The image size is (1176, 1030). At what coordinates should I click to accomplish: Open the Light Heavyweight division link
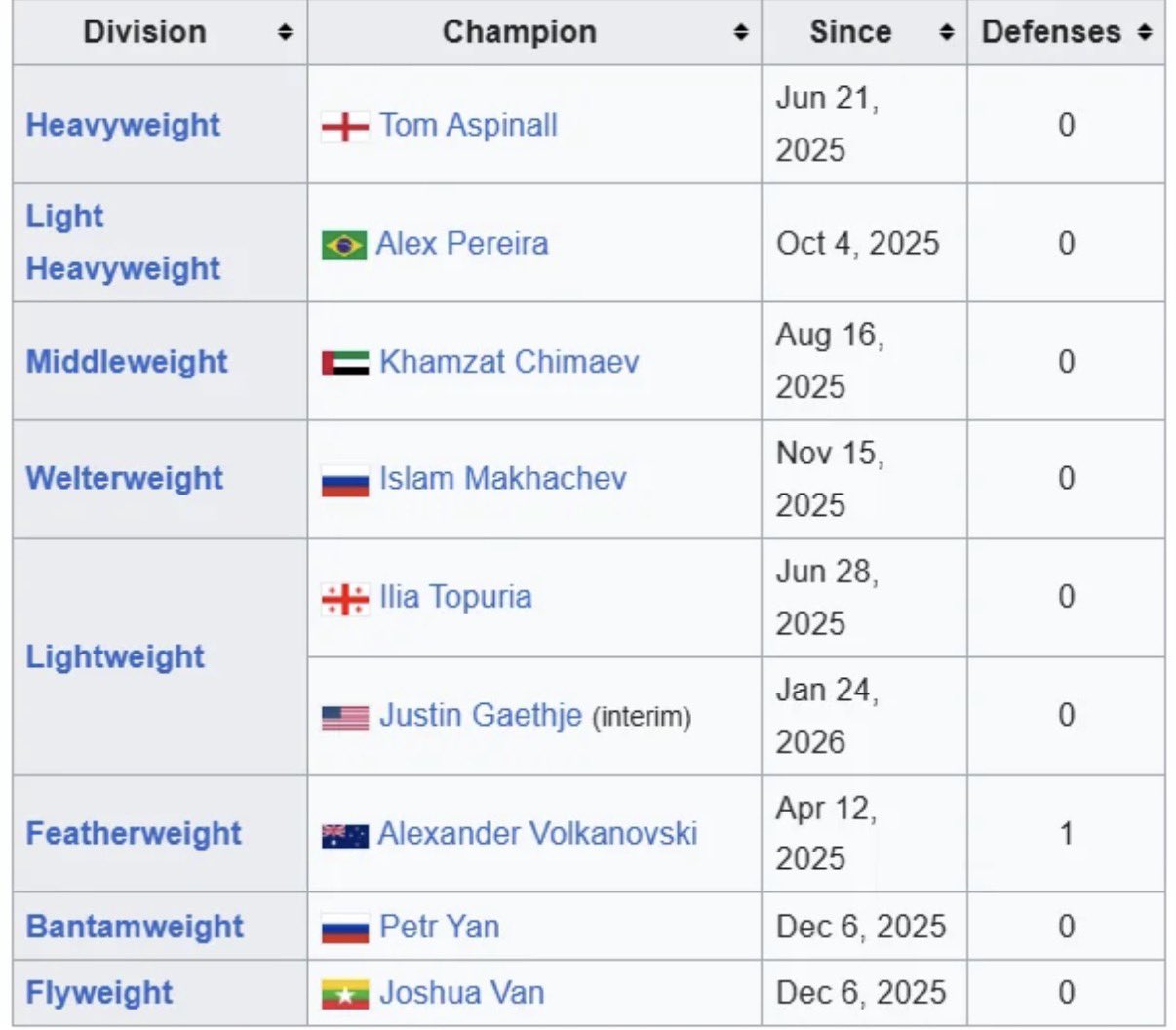[x=123, y=243]
